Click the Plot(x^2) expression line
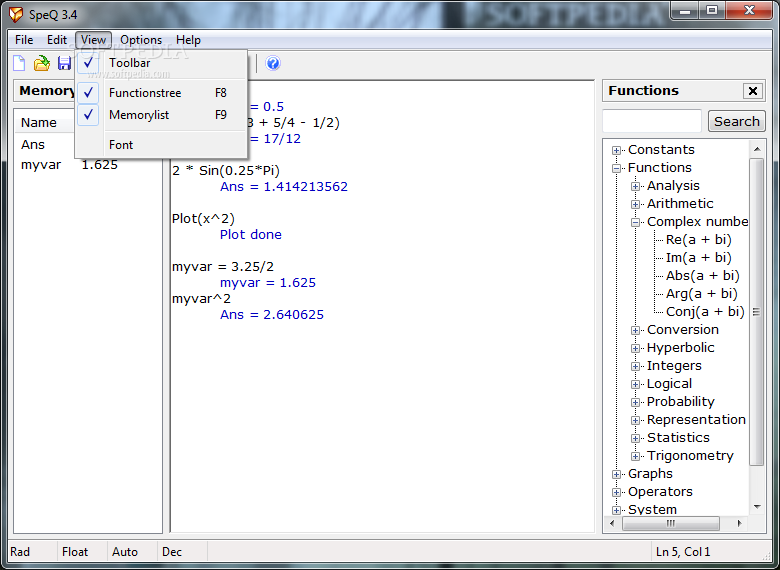The height and width of the screenshot is (570, 780). point(203,219)
